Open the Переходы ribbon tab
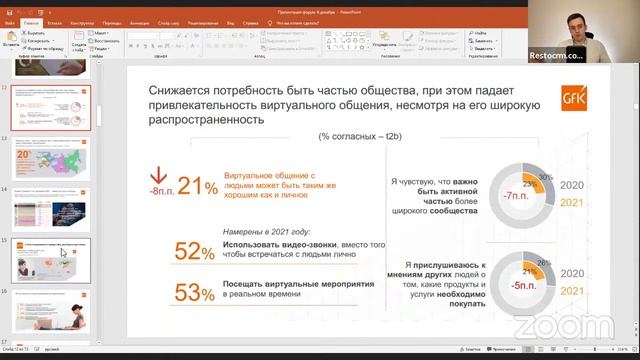The height and width of the screenshot is (360, 640). pos(112,23)
